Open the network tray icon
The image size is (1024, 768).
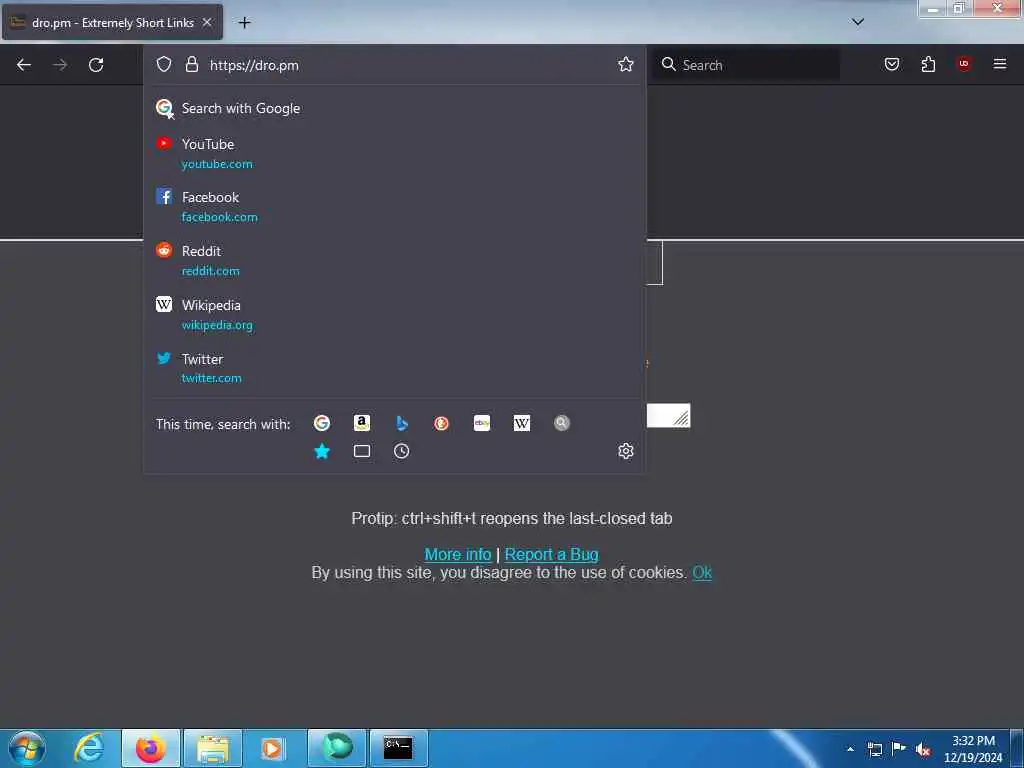coord(875,749)
